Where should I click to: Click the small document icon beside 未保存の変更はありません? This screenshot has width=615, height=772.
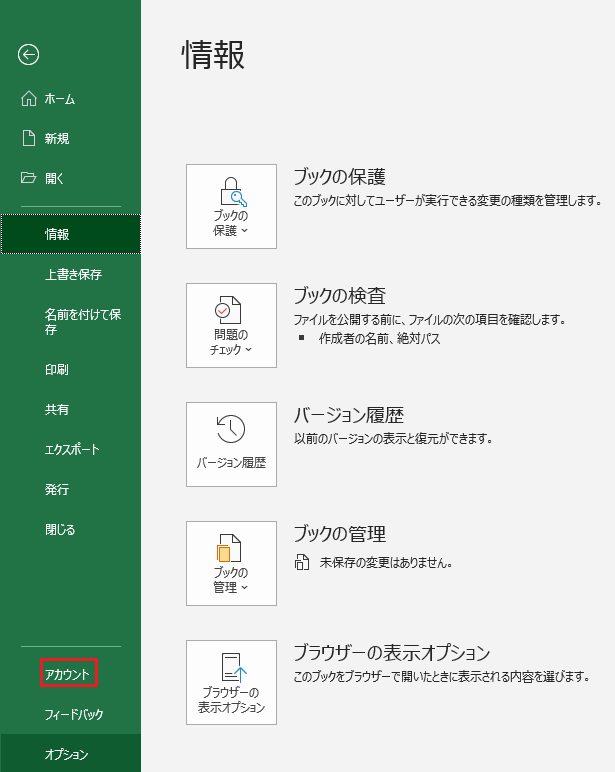301,563
